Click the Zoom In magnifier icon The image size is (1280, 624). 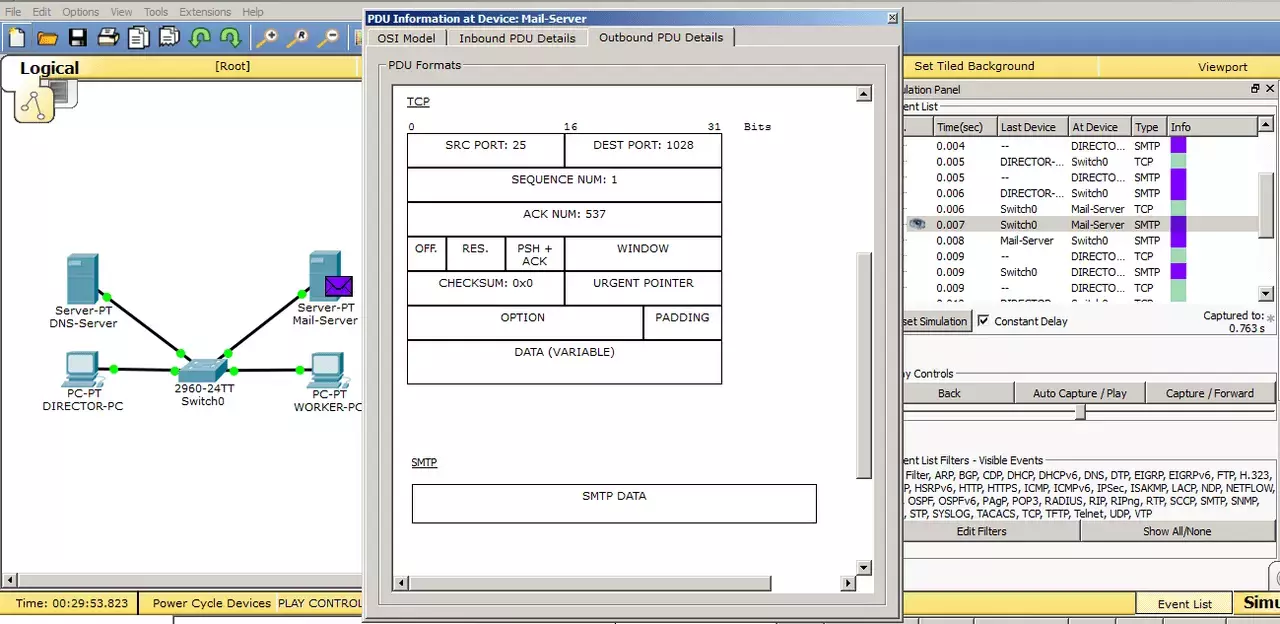coord(266,38)
